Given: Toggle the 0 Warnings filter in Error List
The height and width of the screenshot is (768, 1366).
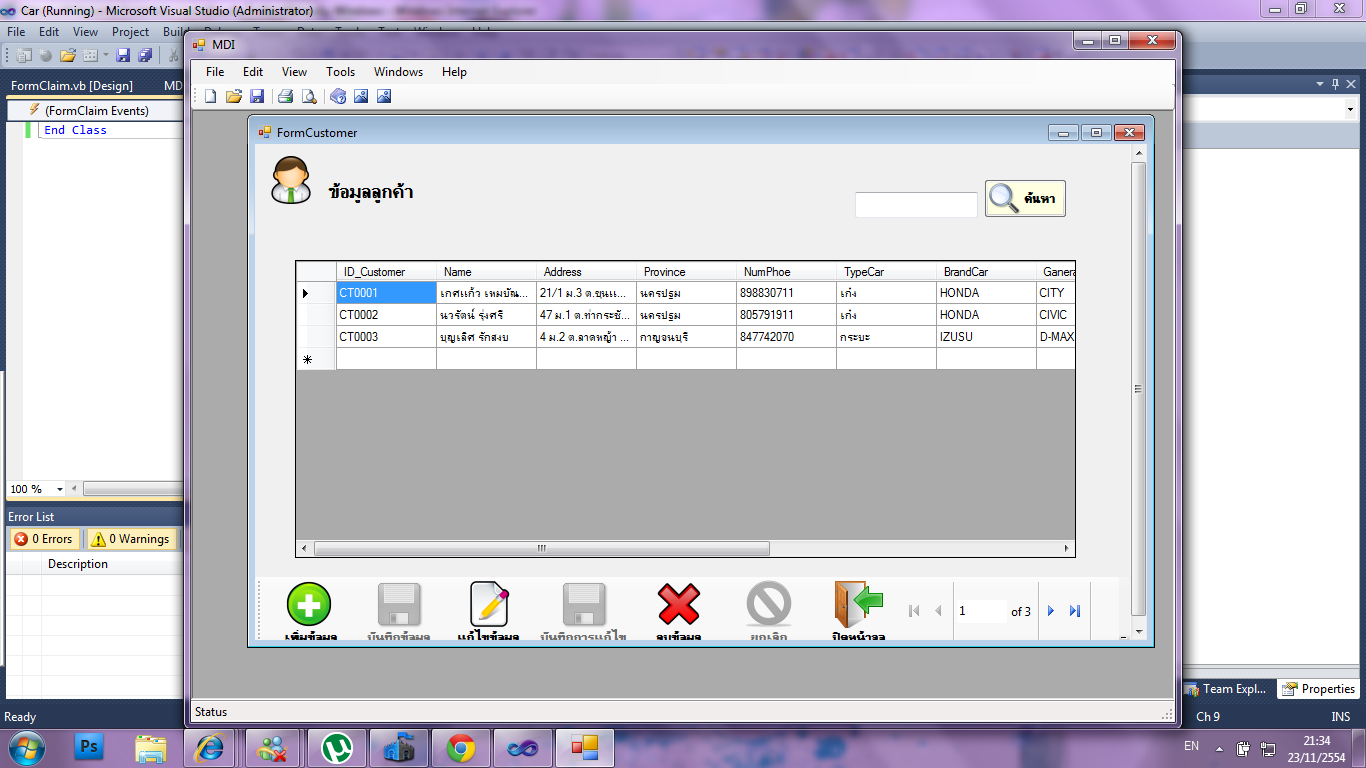Looking at the screenshot, I should pos(131,539).
